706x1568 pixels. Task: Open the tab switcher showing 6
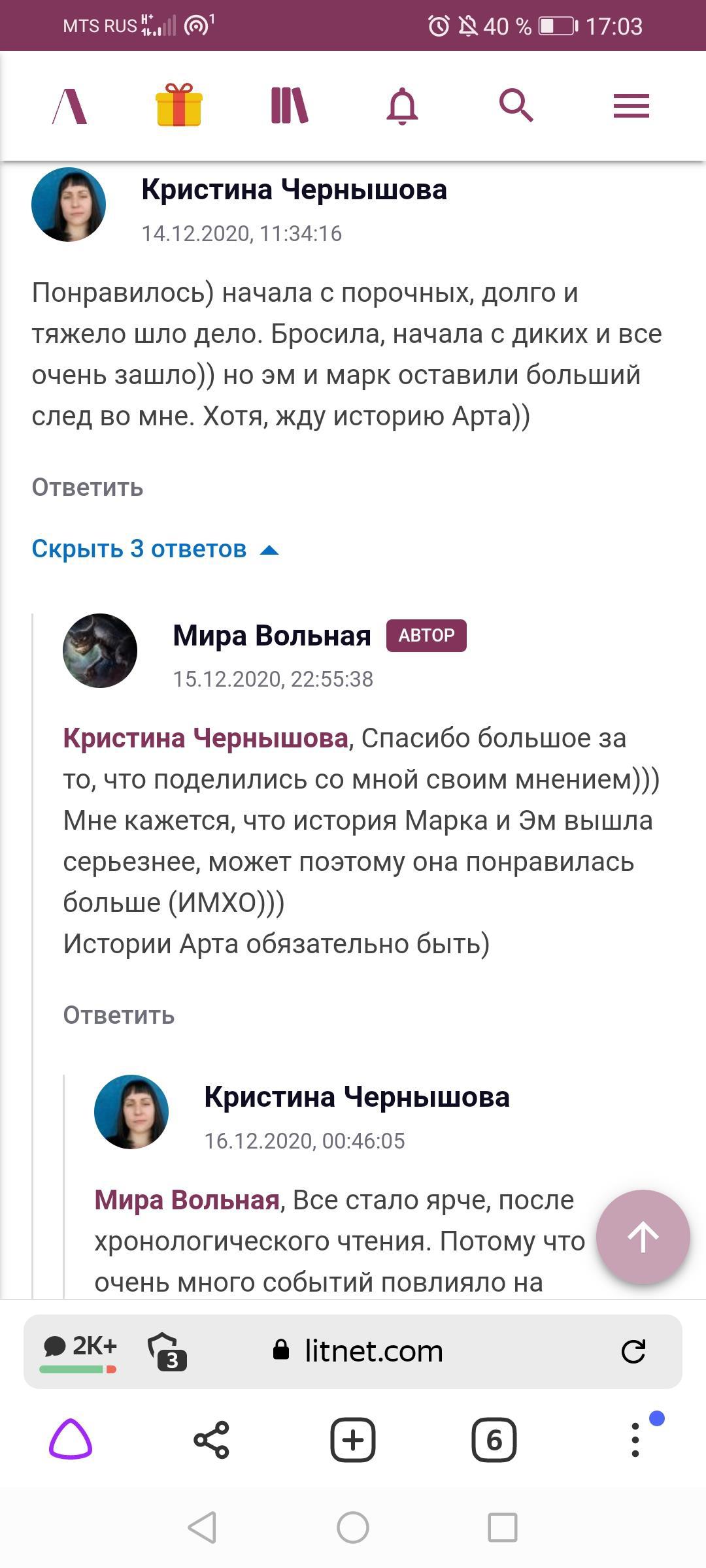[x=494, y=1439]
